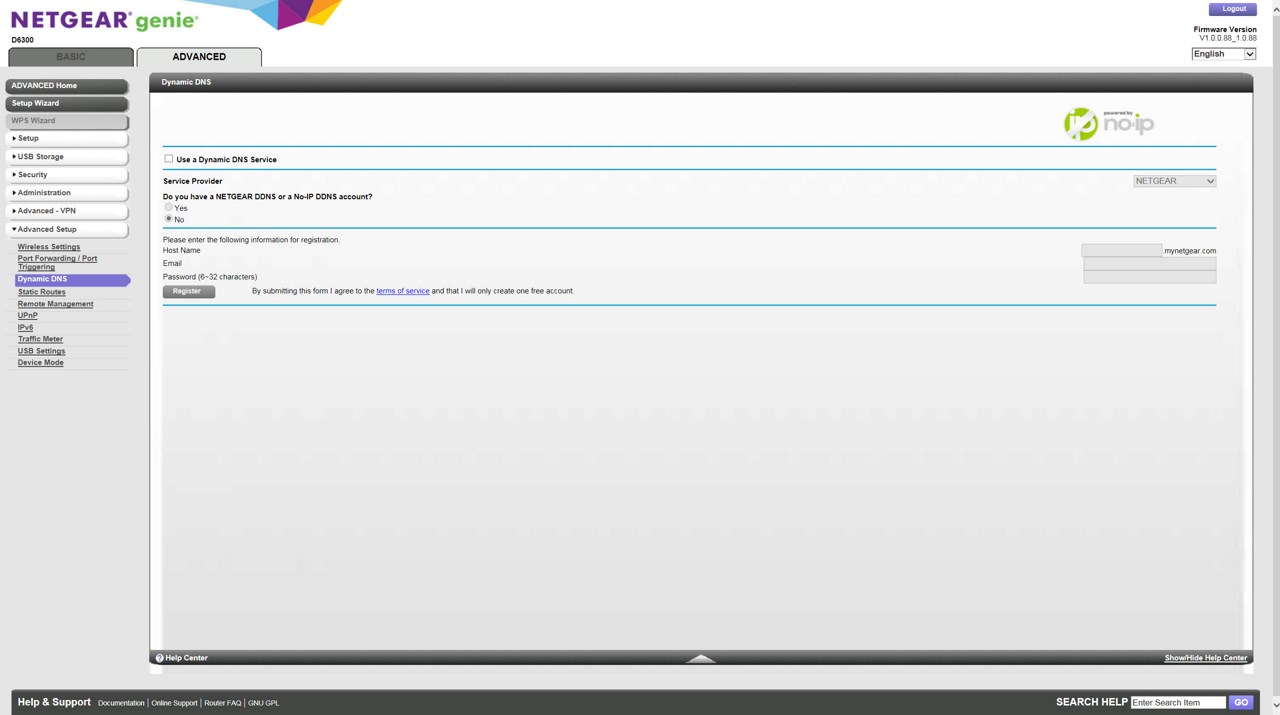Select Yes for existing DDNS account
1280x715 pixels.
(x=169, y=207)
